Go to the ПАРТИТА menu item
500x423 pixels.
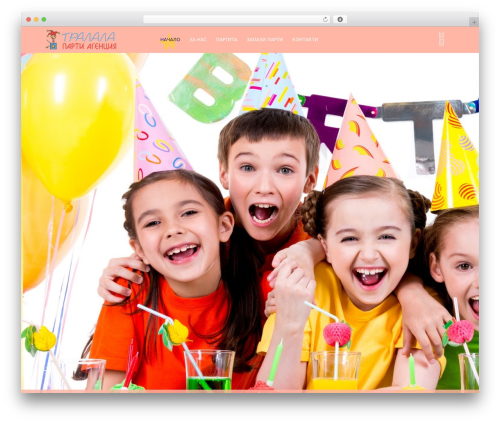pyautogui.click(x=226, y=40)
